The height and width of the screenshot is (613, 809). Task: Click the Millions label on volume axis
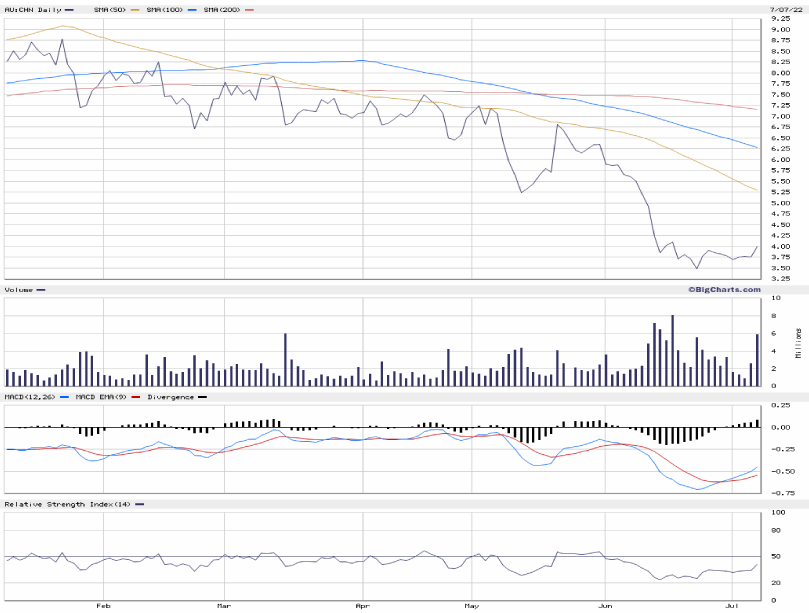[798, 342]
